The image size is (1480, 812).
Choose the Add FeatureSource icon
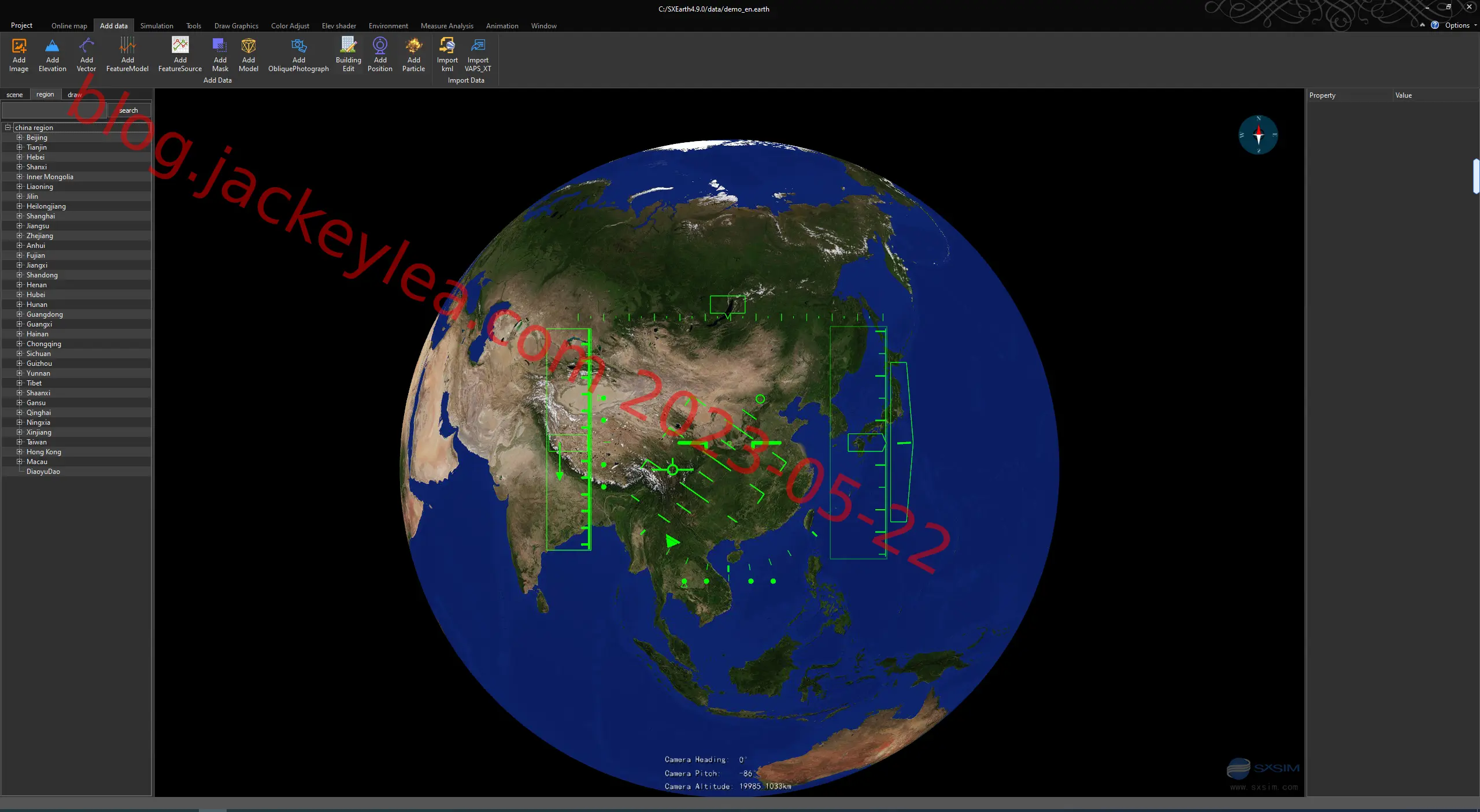coord(180,55)
